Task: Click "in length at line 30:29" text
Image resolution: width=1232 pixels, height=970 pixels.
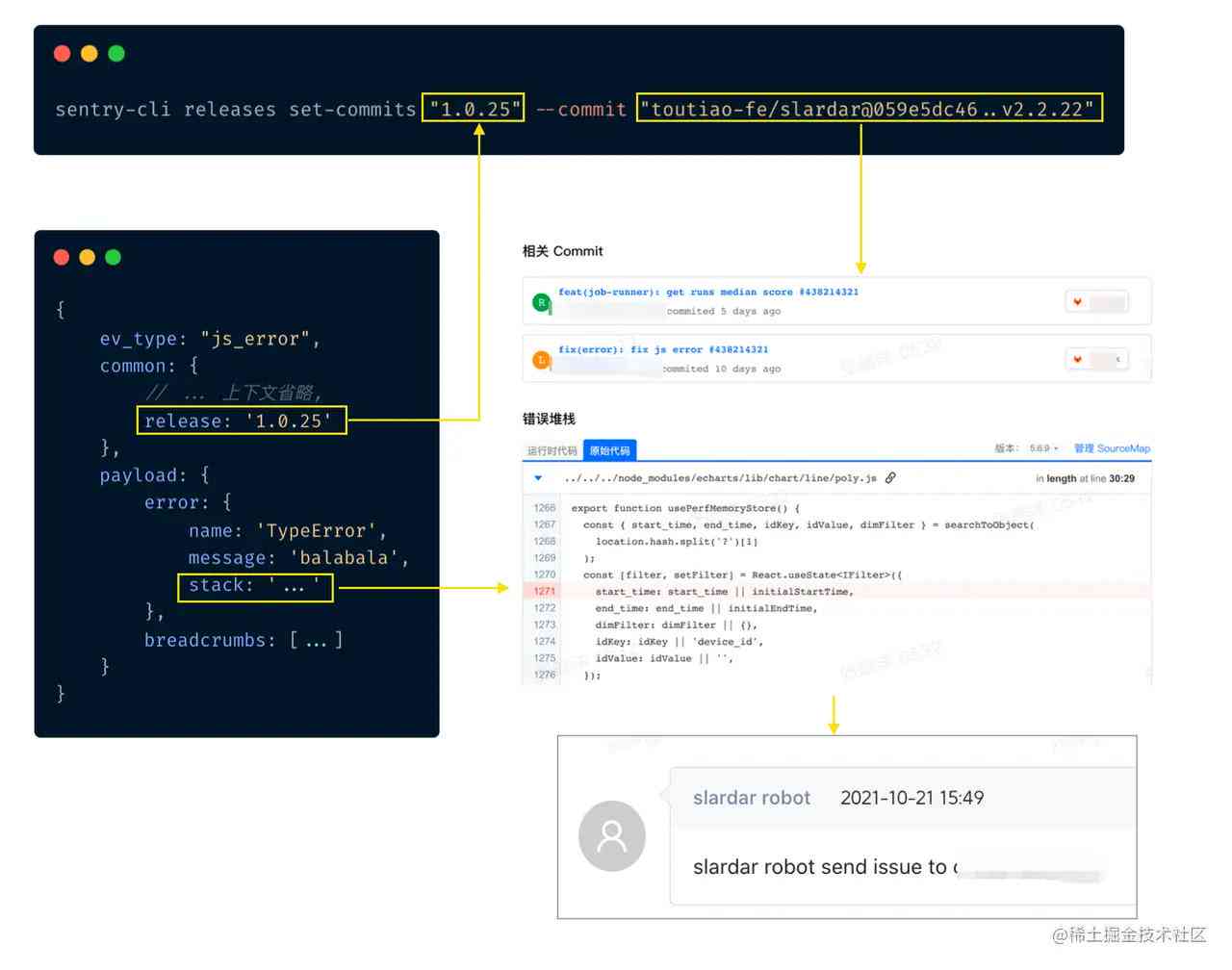Action: click(x=1085, y=478)
